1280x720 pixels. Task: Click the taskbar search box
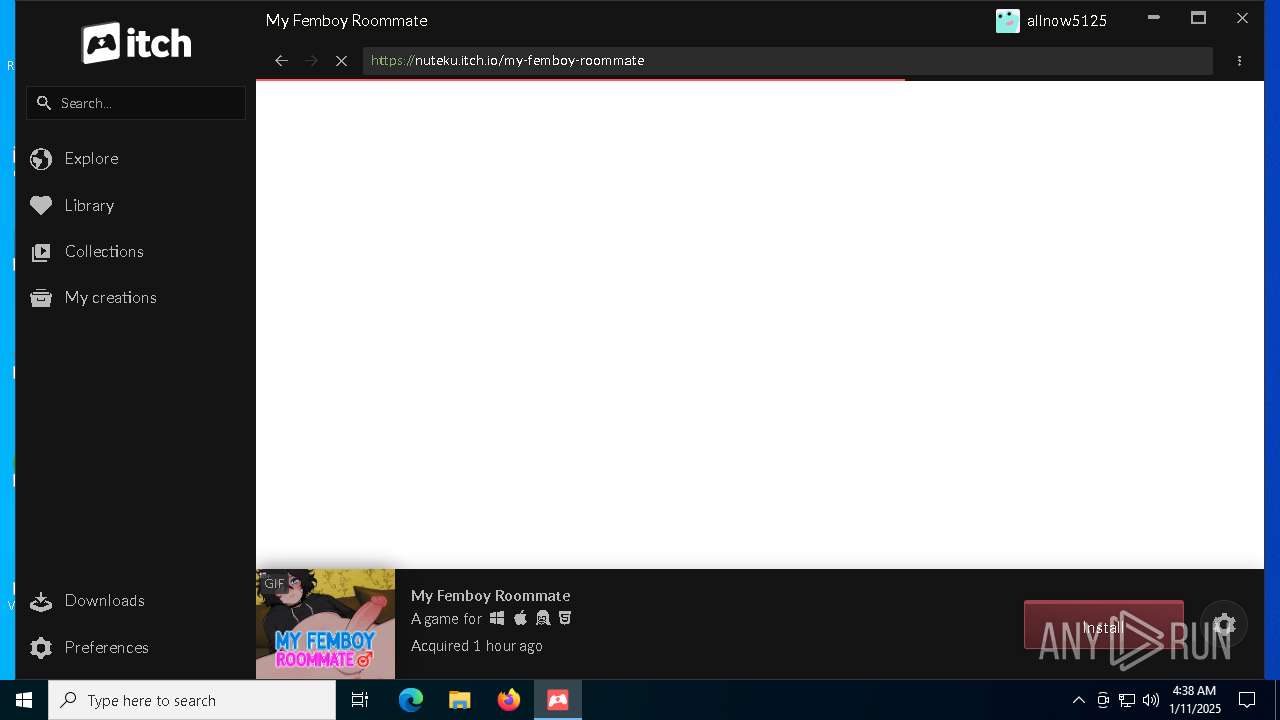(192, 700)
